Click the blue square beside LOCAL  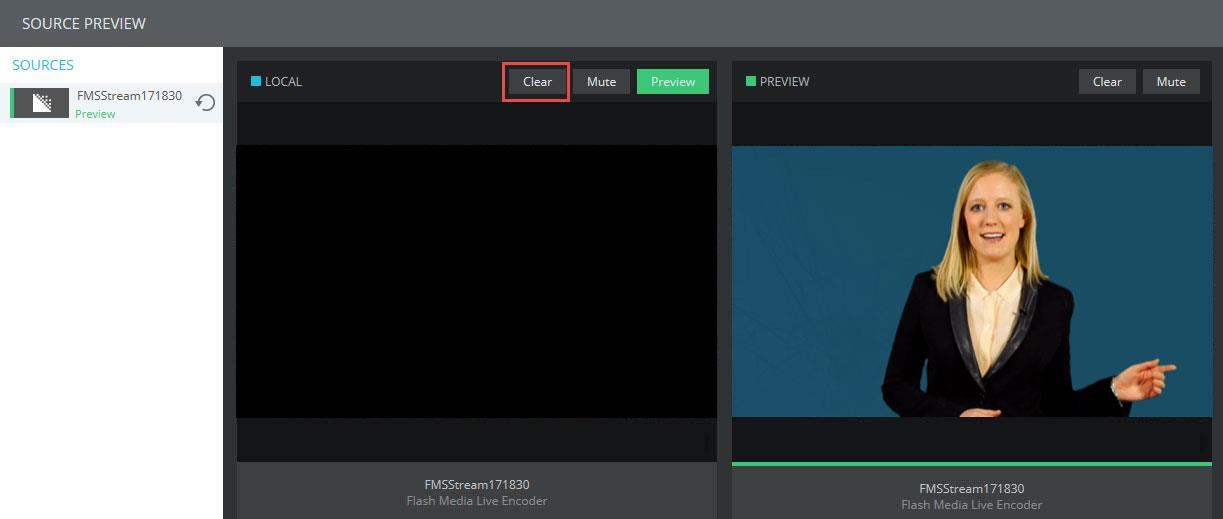256,82
